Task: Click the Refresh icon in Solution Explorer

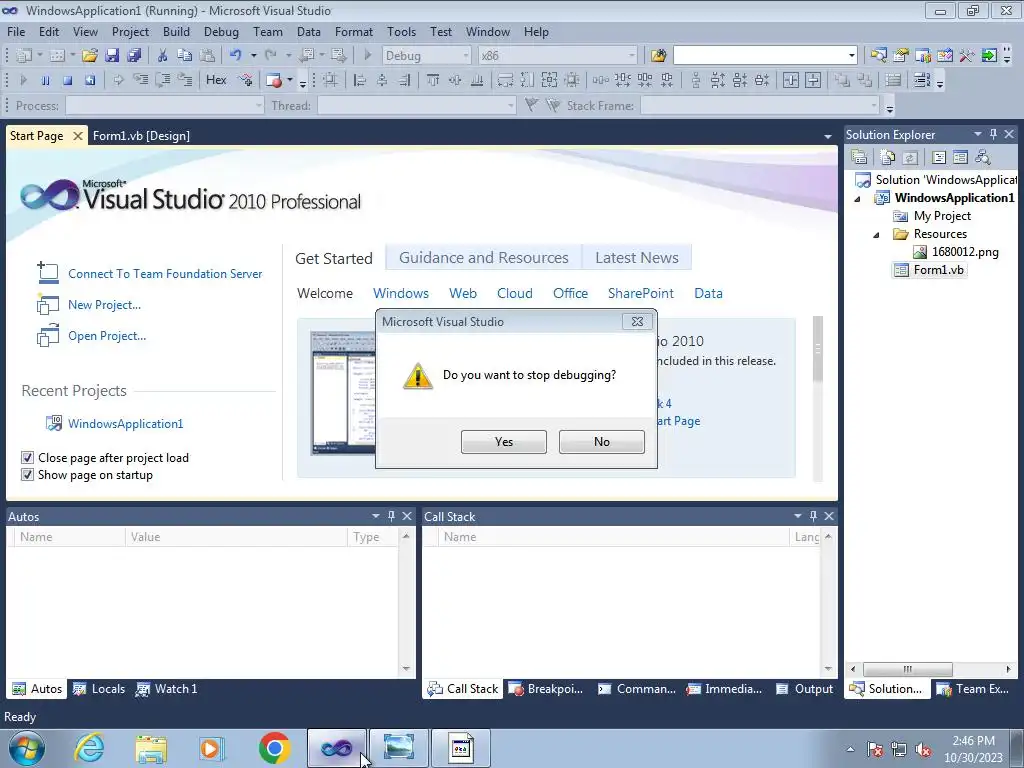Action: point(910,157)
